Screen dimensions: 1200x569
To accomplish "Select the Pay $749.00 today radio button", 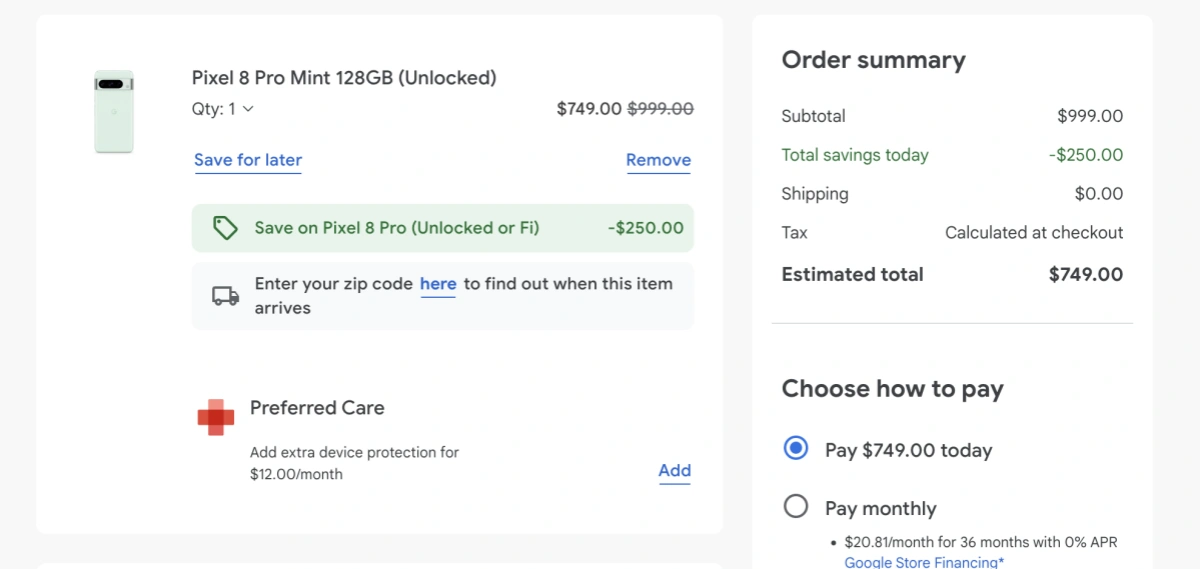I will 796,449.
